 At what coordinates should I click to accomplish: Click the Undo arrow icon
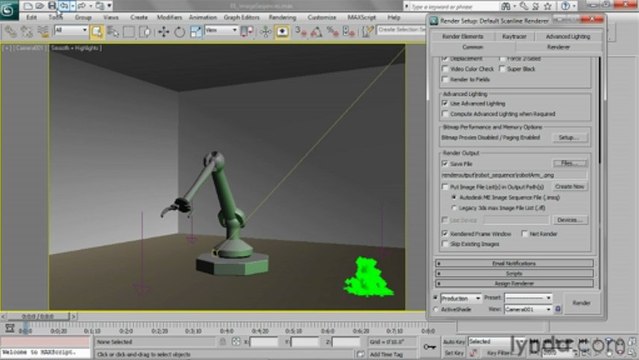(x=64, y=5)
